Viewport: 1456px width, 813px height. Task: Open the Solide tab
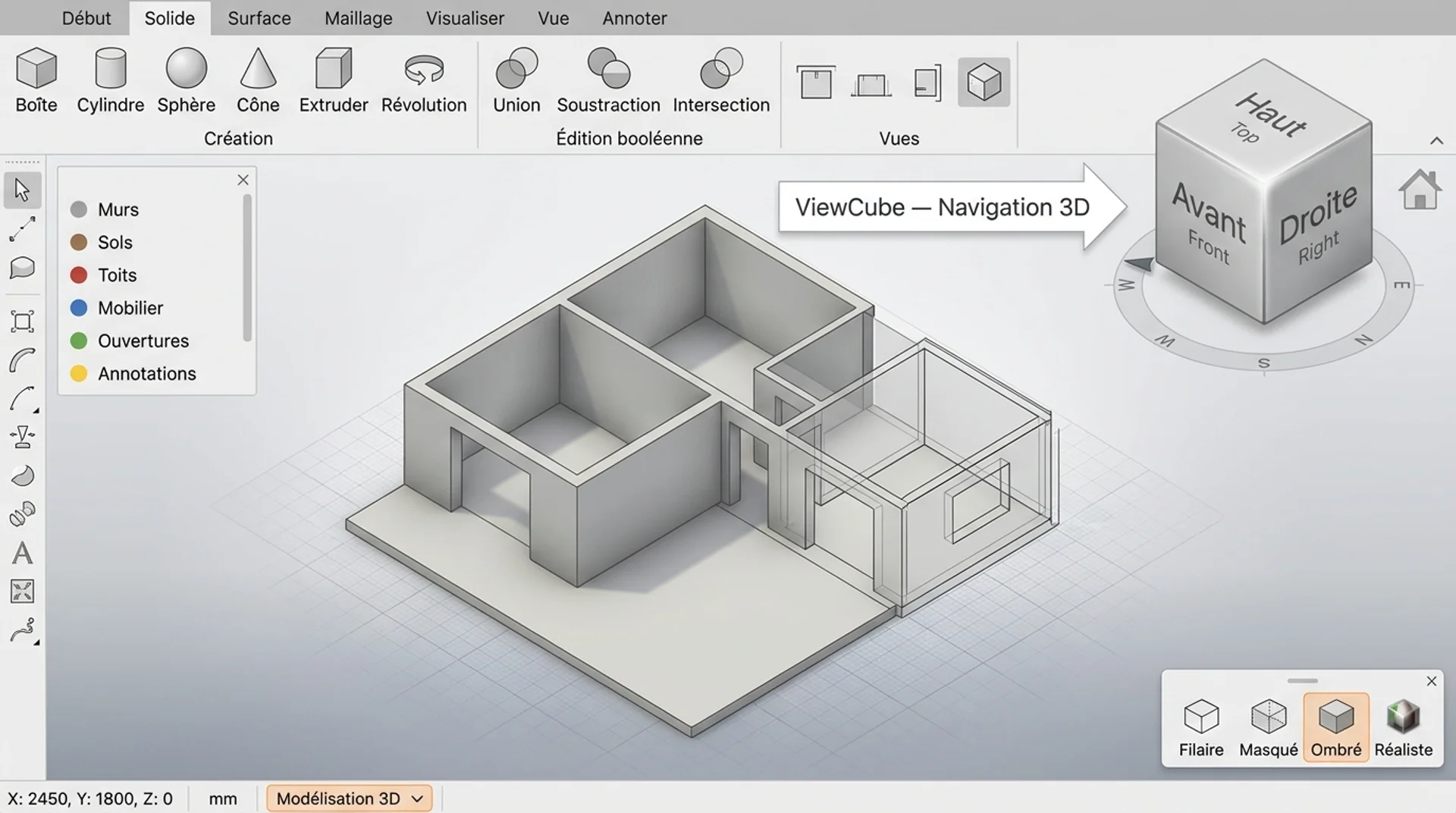pos(170,18)
